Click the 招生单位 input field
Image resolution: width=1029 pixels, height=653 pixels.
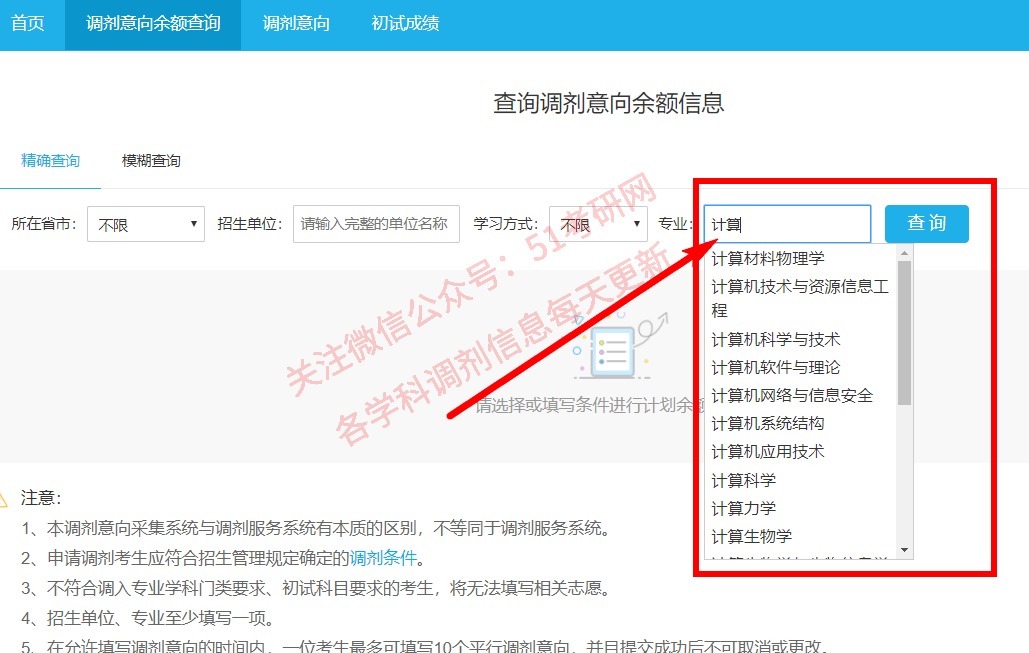tap(375, 223)
